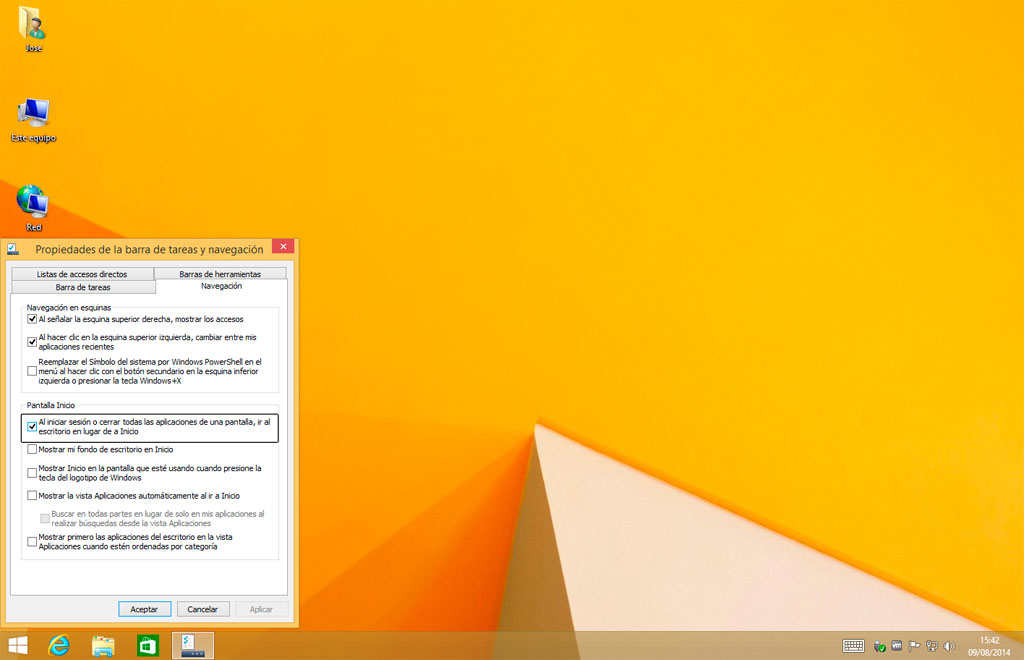The width and height of the screenshot is (1024, 660).
Task: Select the Este equipo desktop icon
Action: (33, 120)
